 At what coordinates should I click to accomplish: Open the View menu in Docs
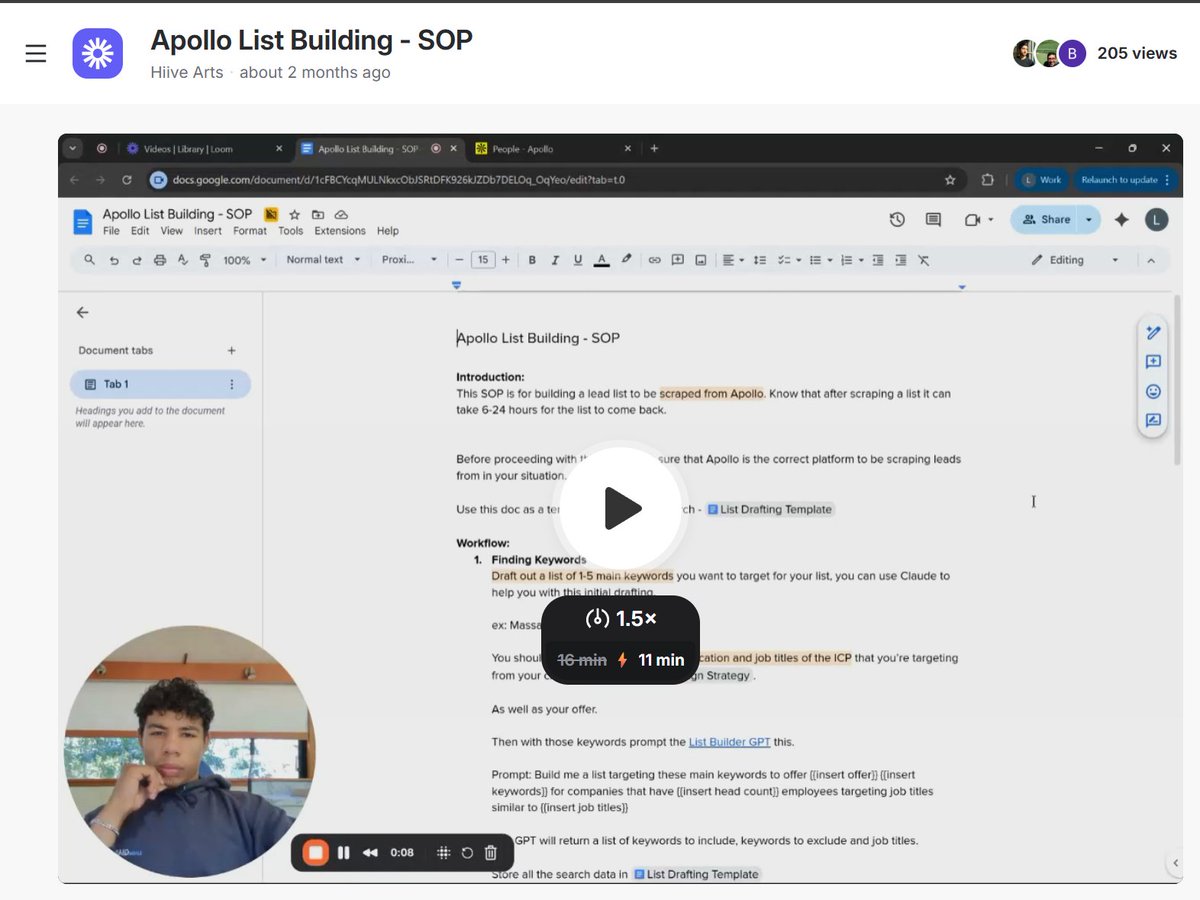(x=172, y=231)
